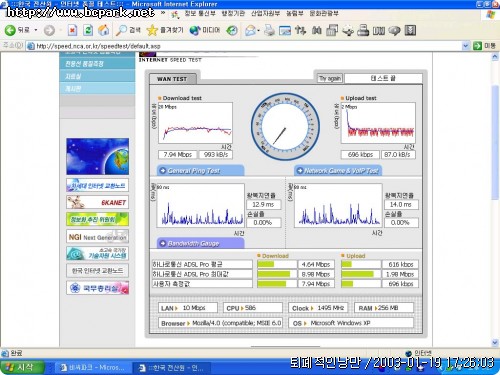Select 자료실 in the side menu
This screenshot has width=500, height=375.
(x=97, y=76)
